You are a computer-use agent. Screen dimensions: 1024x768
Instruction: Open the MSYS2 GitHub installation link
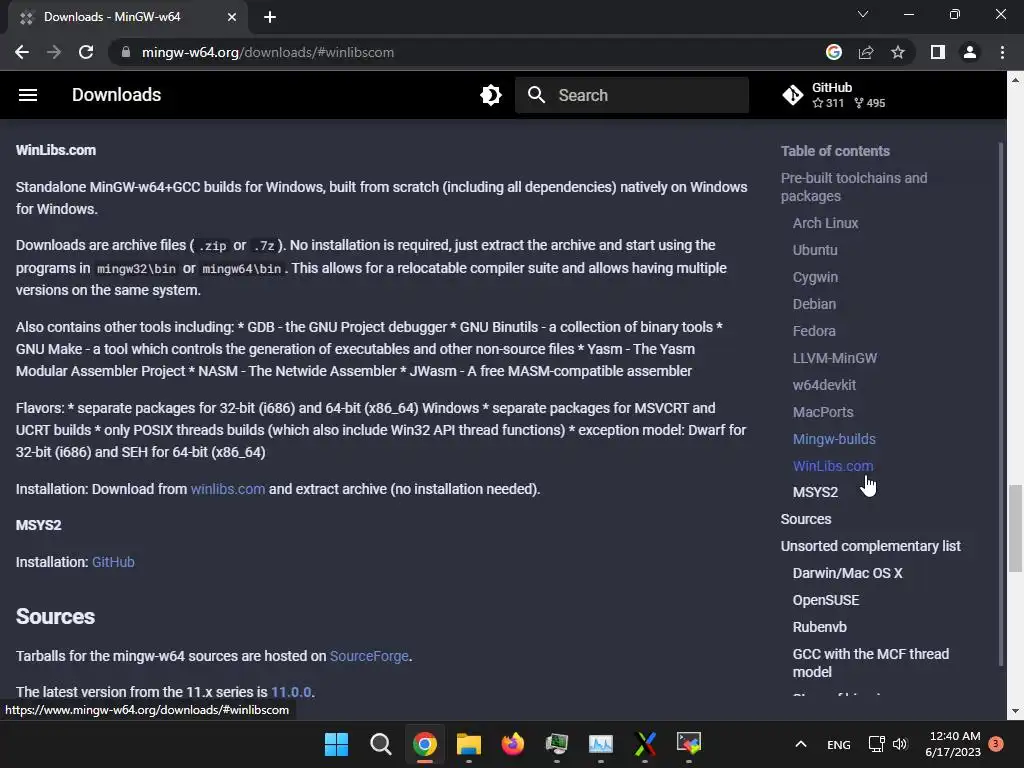(x=113, y=562)
